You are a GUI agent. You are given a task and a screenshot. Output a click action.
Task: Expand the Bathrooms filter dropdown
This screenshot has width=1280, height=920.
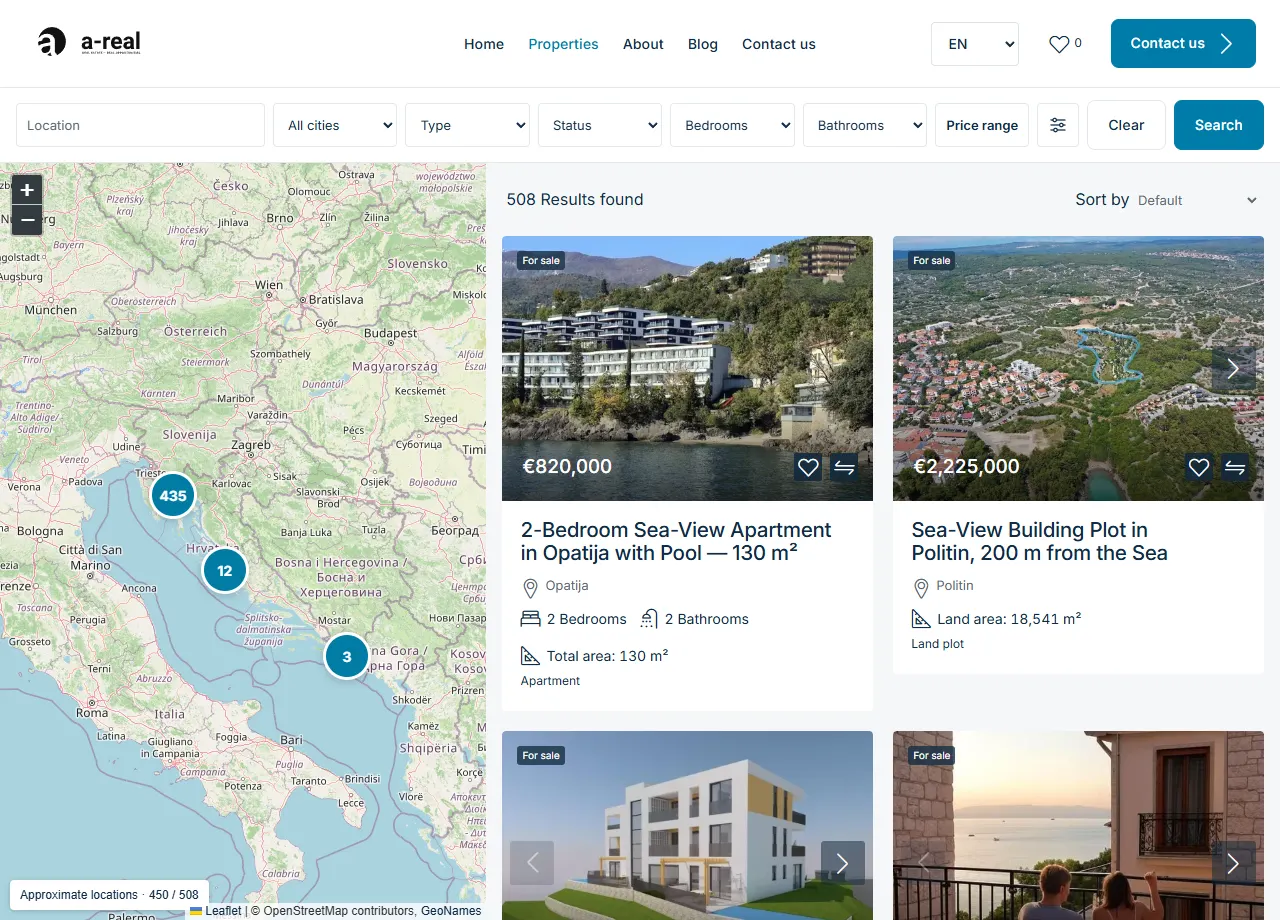865,125
